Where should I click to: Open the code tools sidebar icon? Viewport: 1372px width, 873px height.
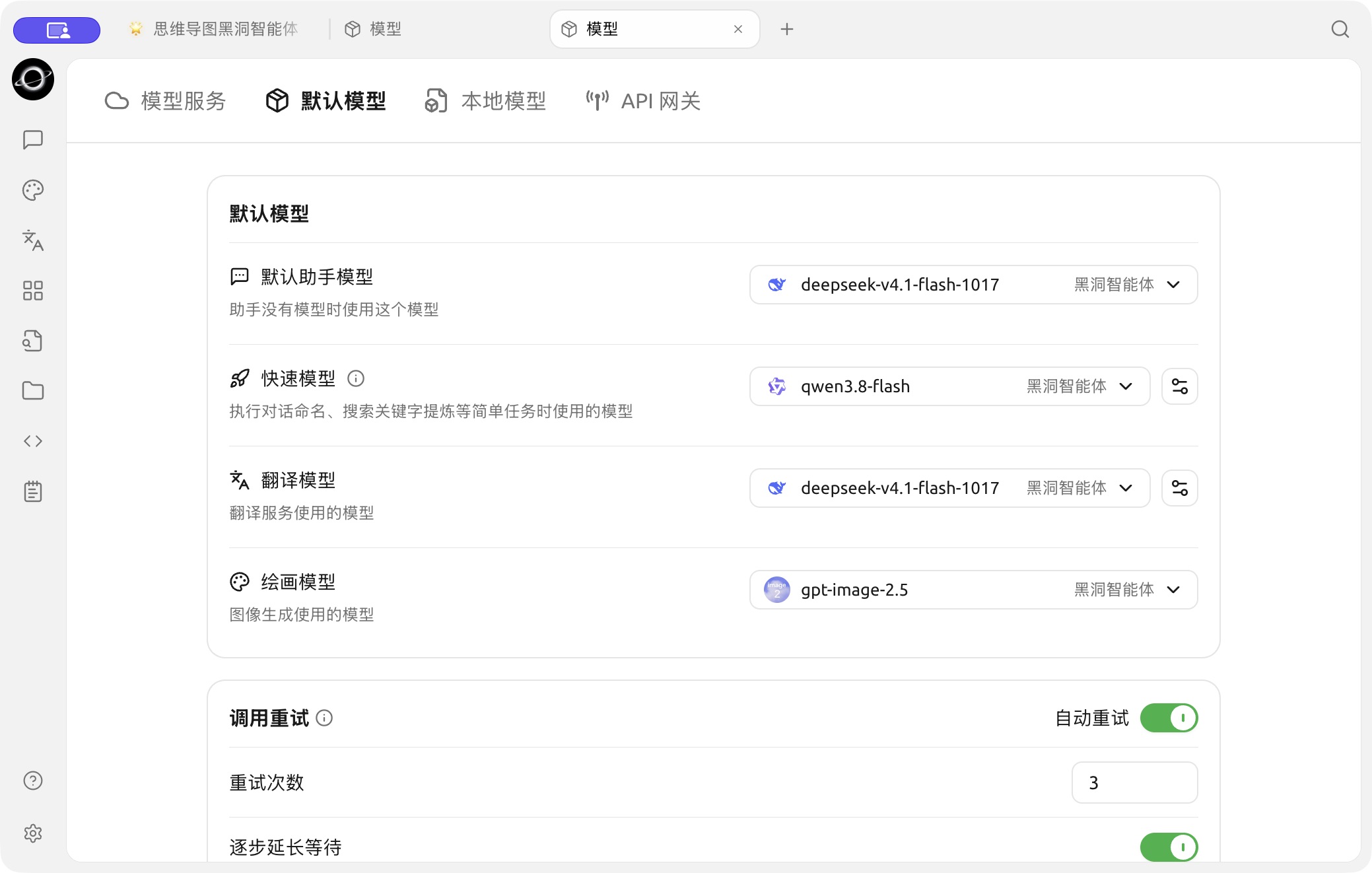[33, 441]
